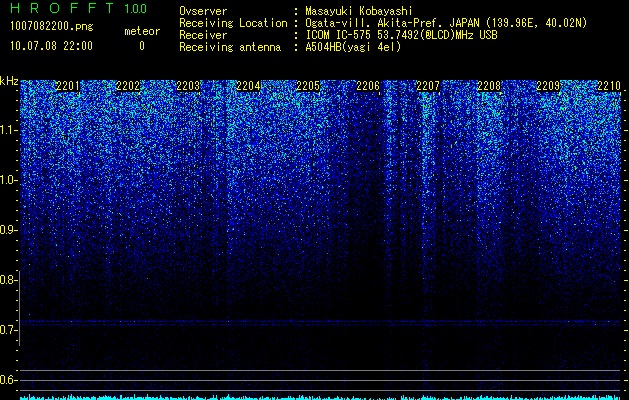Click the 1.1 frequency axis label

tap(7, 130)
